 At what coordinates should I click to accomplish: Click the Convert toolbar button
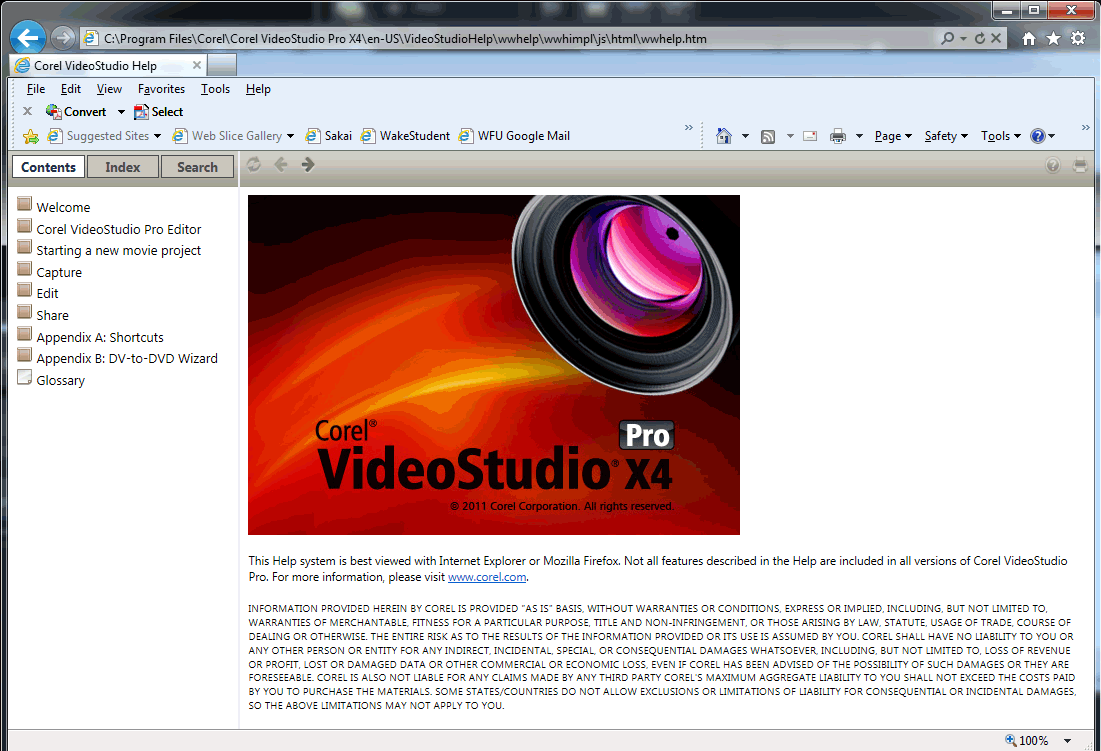(x=76, y=112)
